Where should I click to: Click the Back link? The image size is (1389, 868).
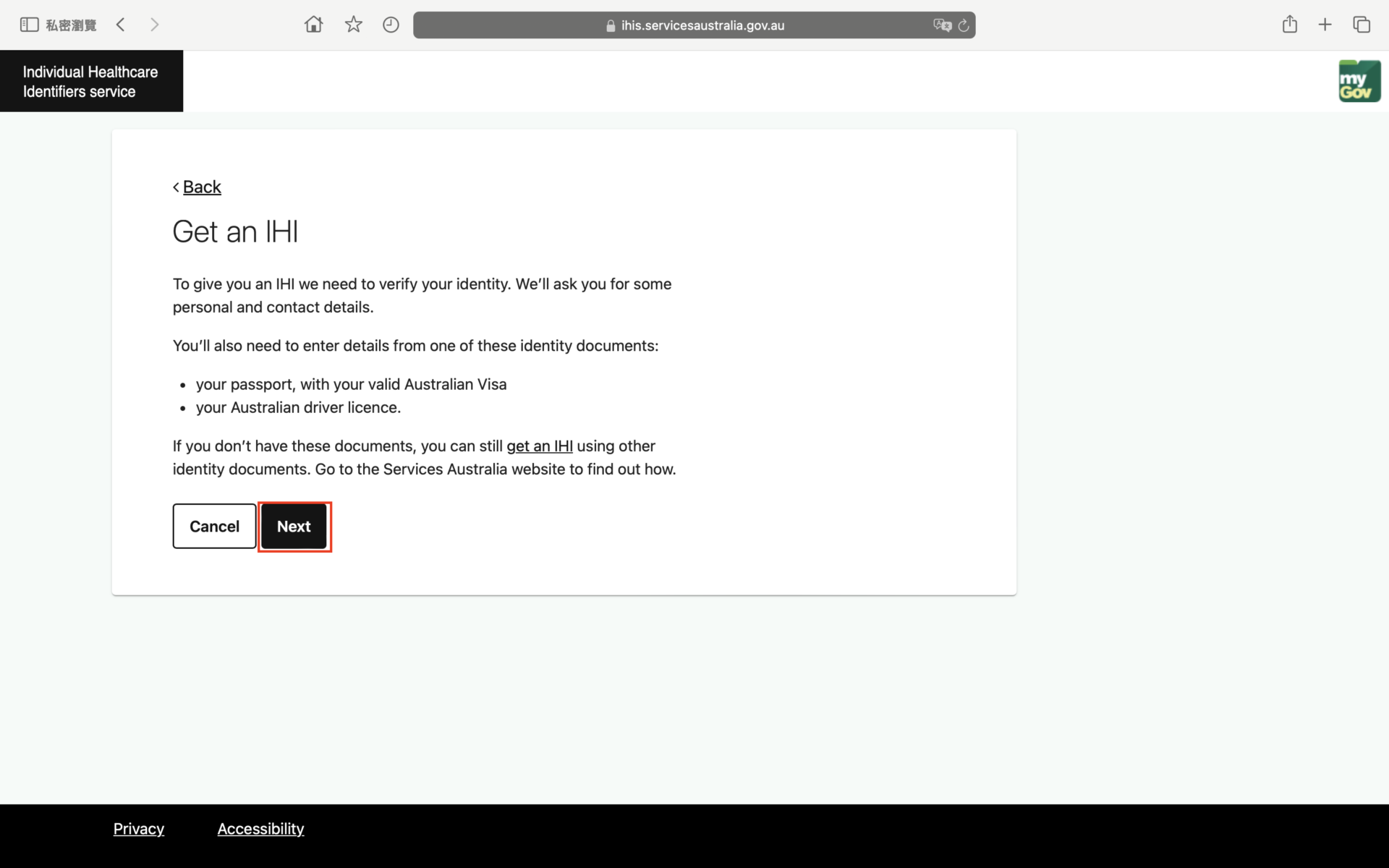click(x=201, y=187)
